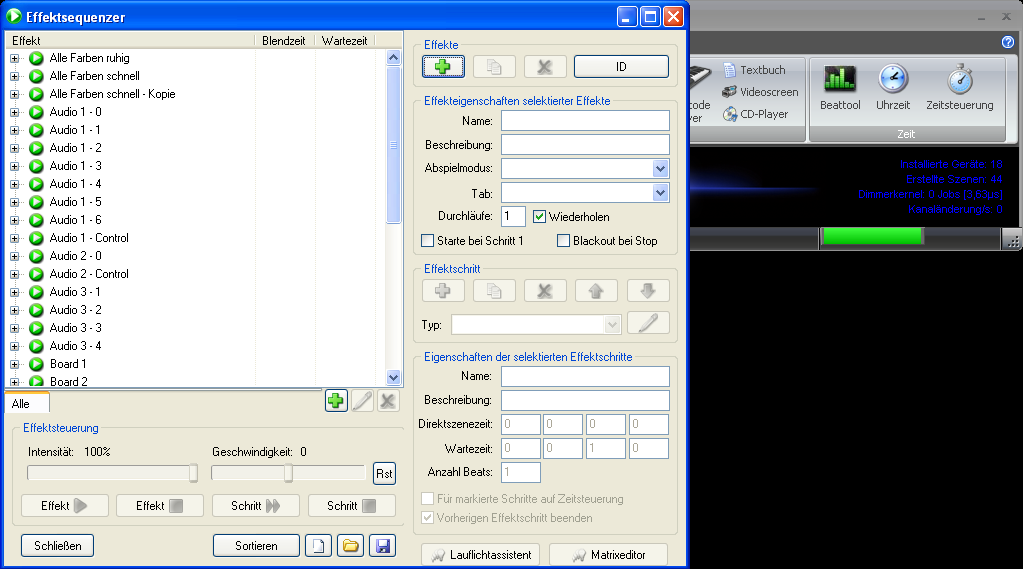The image size is (1023, 569).
Task: Click the new blank file icon
Action: [x=318, y=546]
